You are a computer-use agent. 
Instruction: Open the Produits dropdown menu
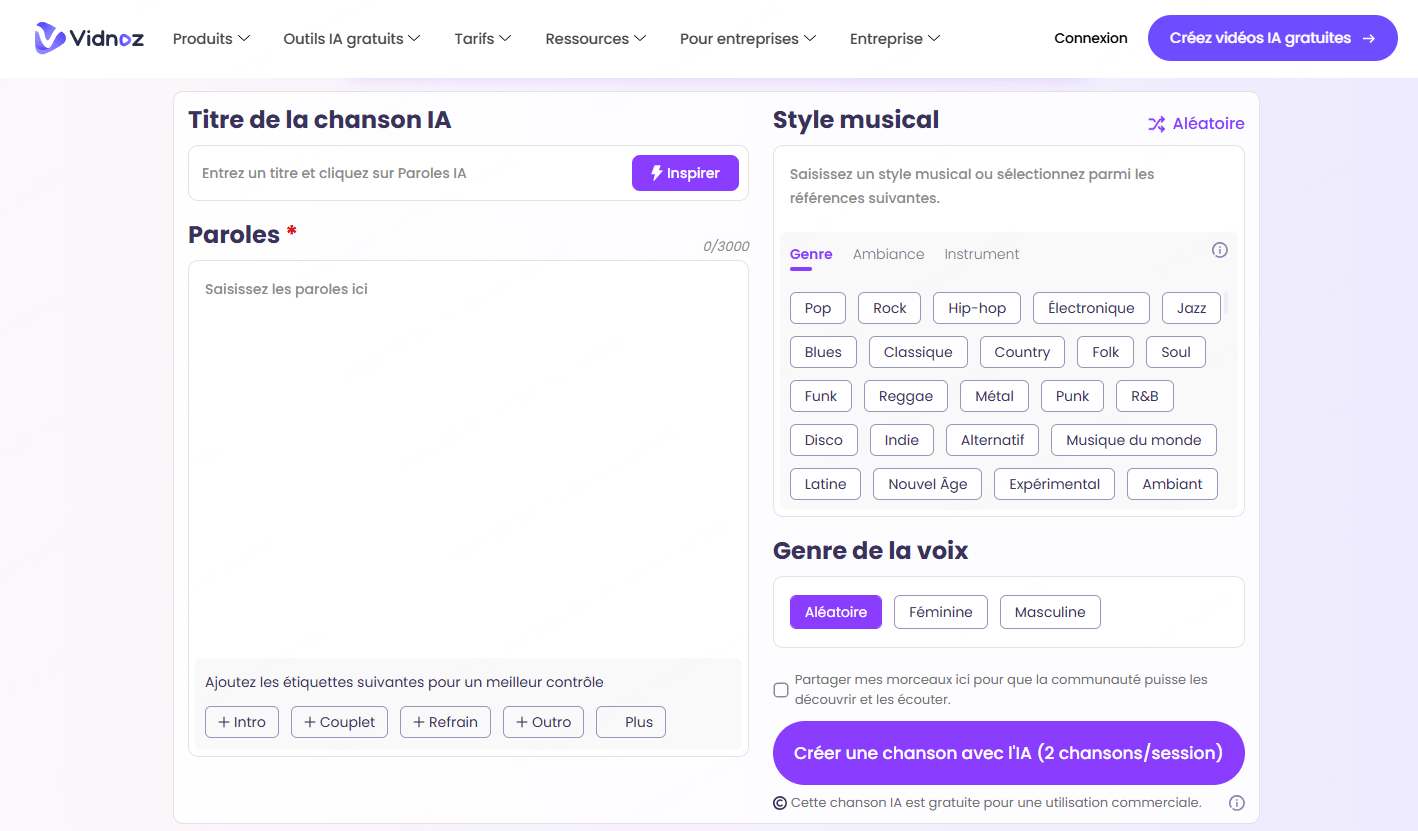pyautogui.click(x=211, y=39)
